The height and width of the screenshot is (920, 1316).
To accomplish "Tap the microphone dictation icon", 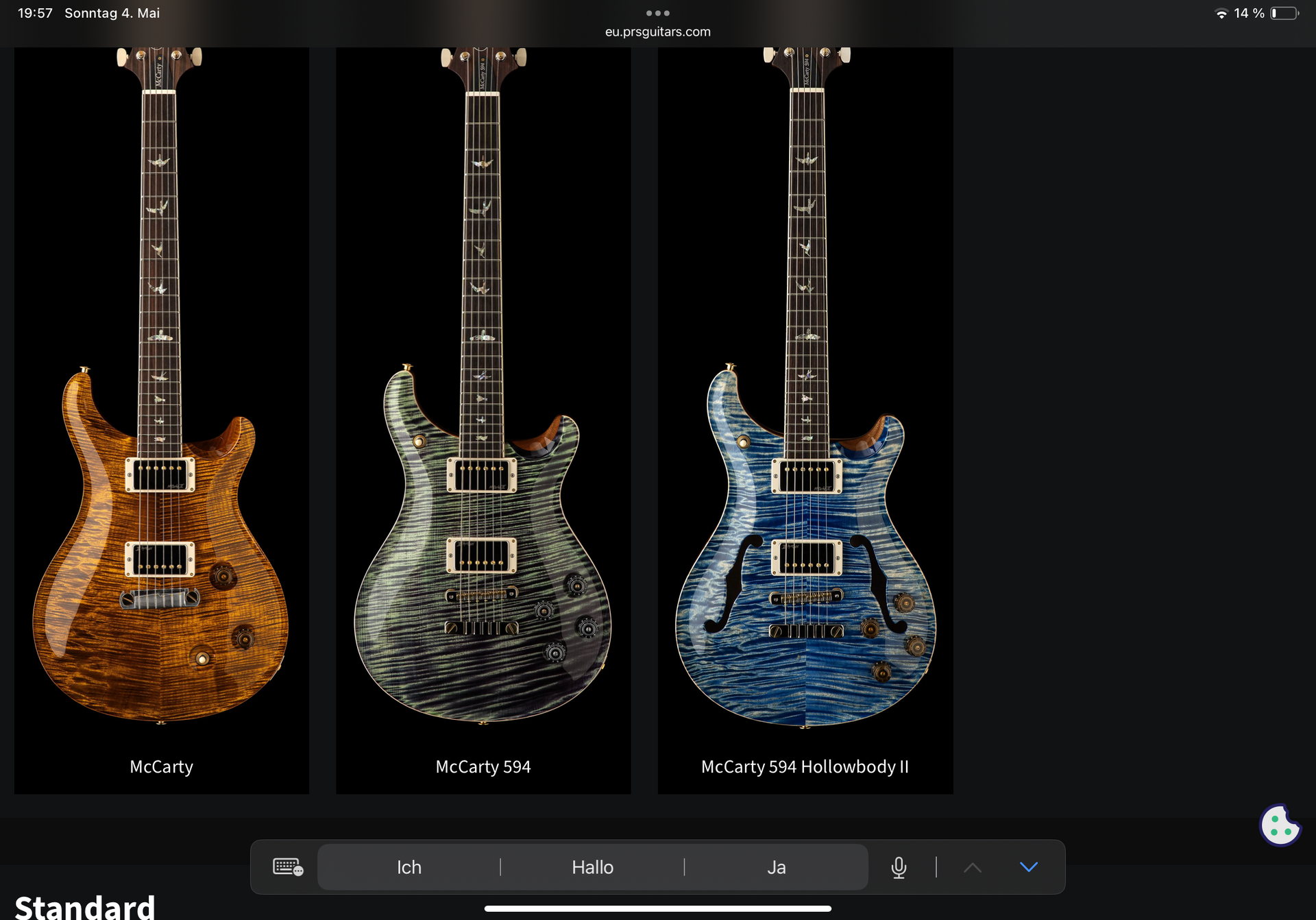I will click(899, 867).
